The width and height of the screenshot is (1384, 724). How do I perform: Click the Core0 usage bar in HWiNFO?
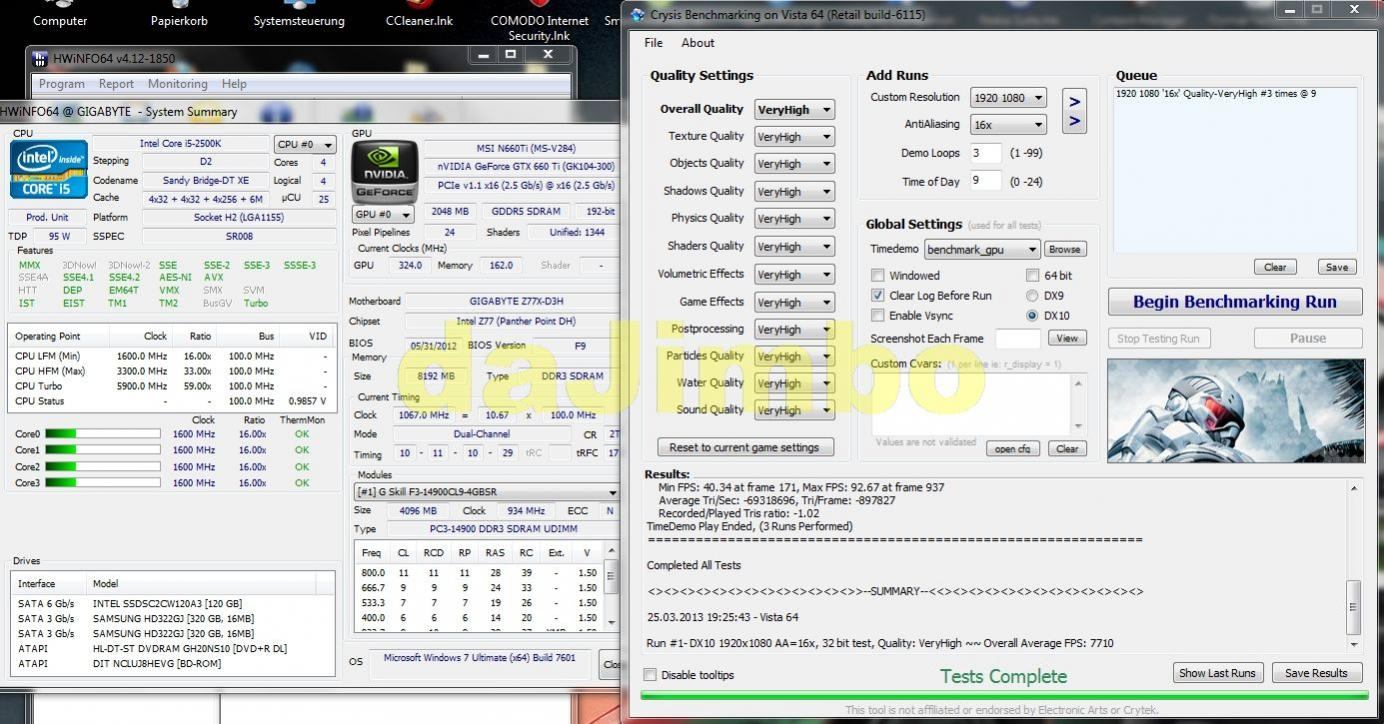click(102, 434)
